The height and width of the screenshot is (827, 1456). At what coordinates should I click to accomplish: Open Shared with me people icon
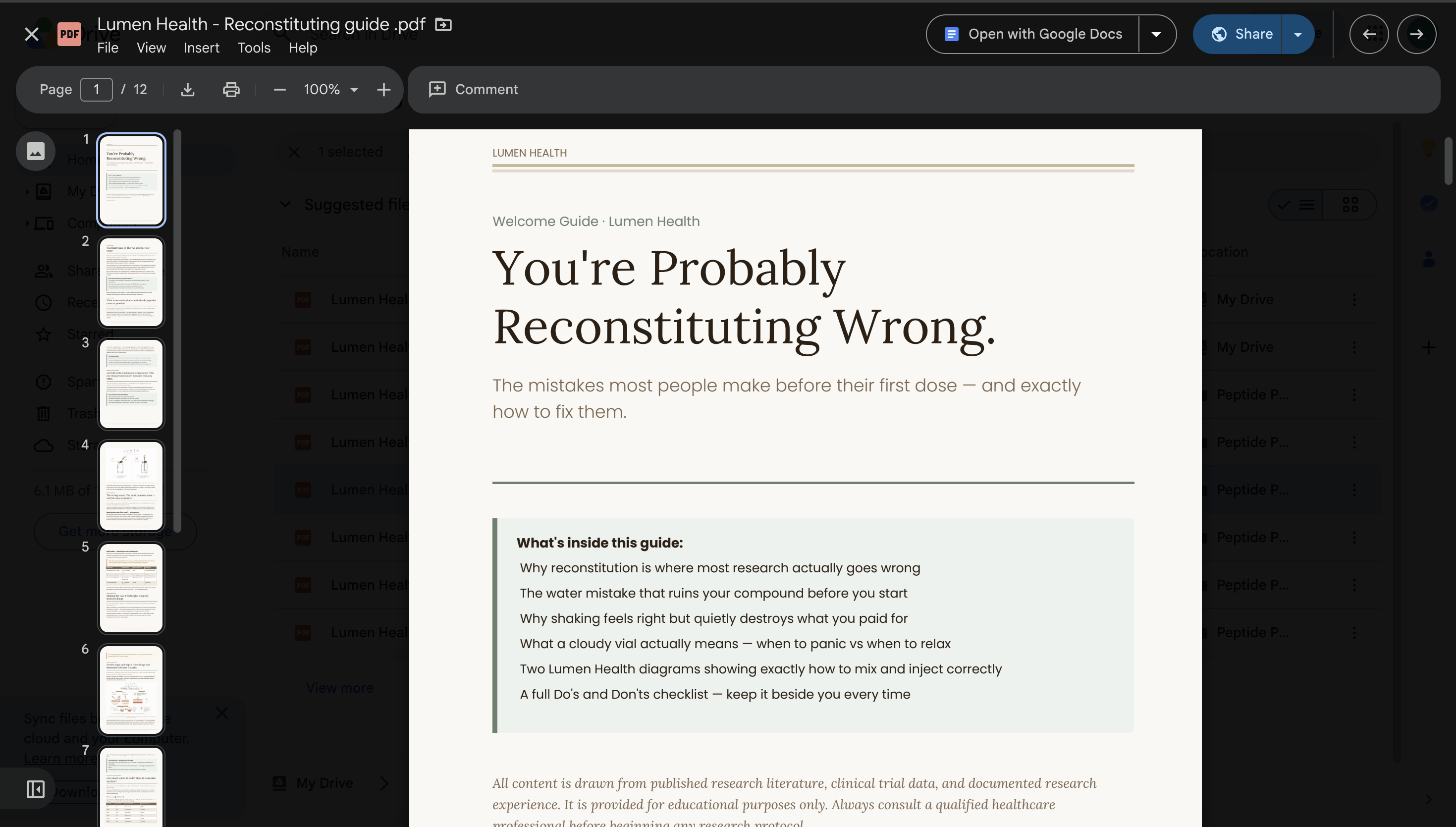click(44, 271)
